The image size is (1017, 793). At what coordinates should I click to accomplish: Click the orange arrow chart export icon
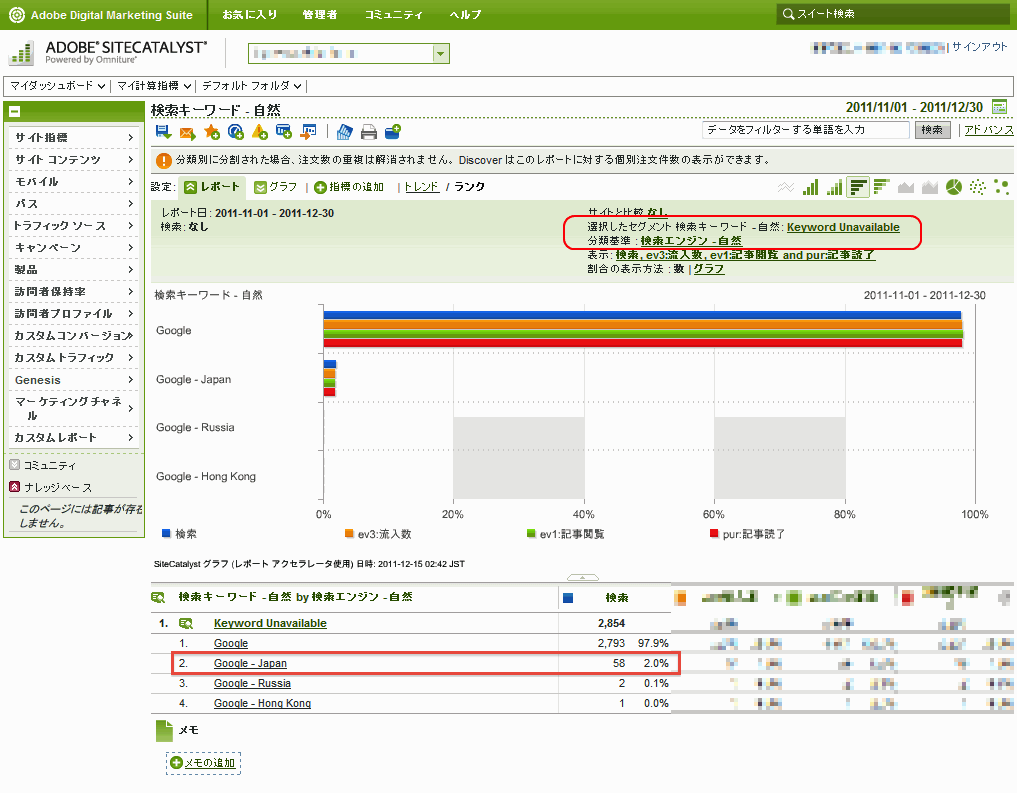(308, 132)
